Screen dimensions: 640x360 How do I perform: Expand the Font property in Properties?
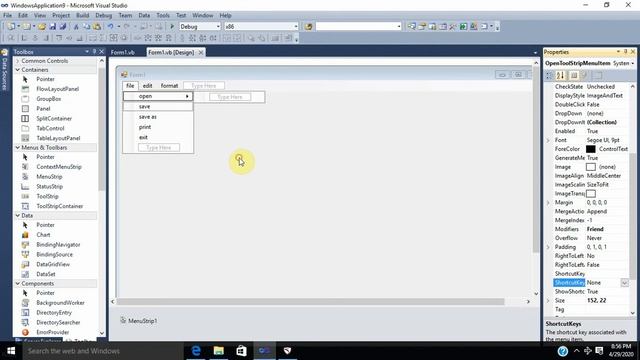click(x=548, y=140)
